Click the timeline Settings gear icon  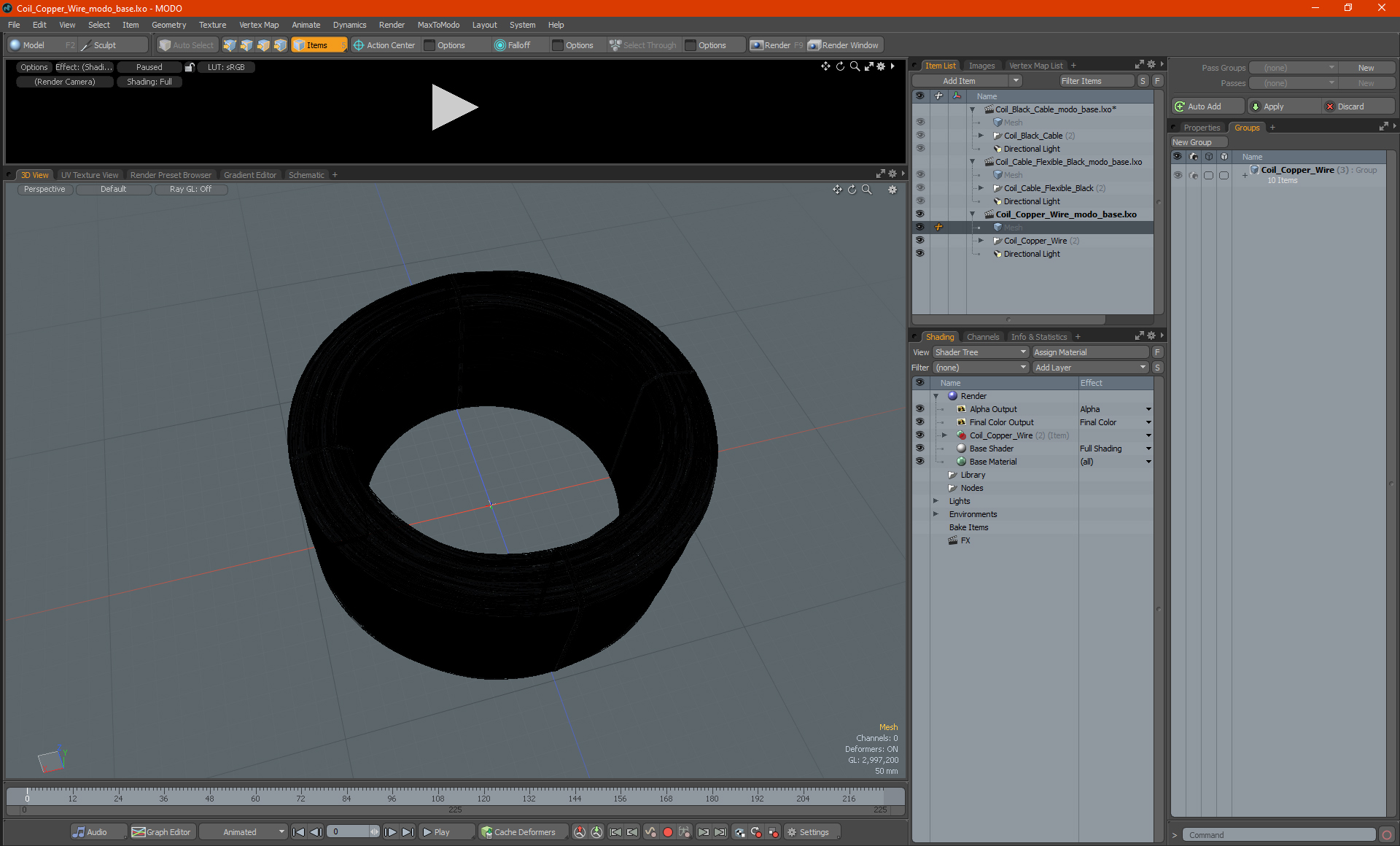(792, 832)
